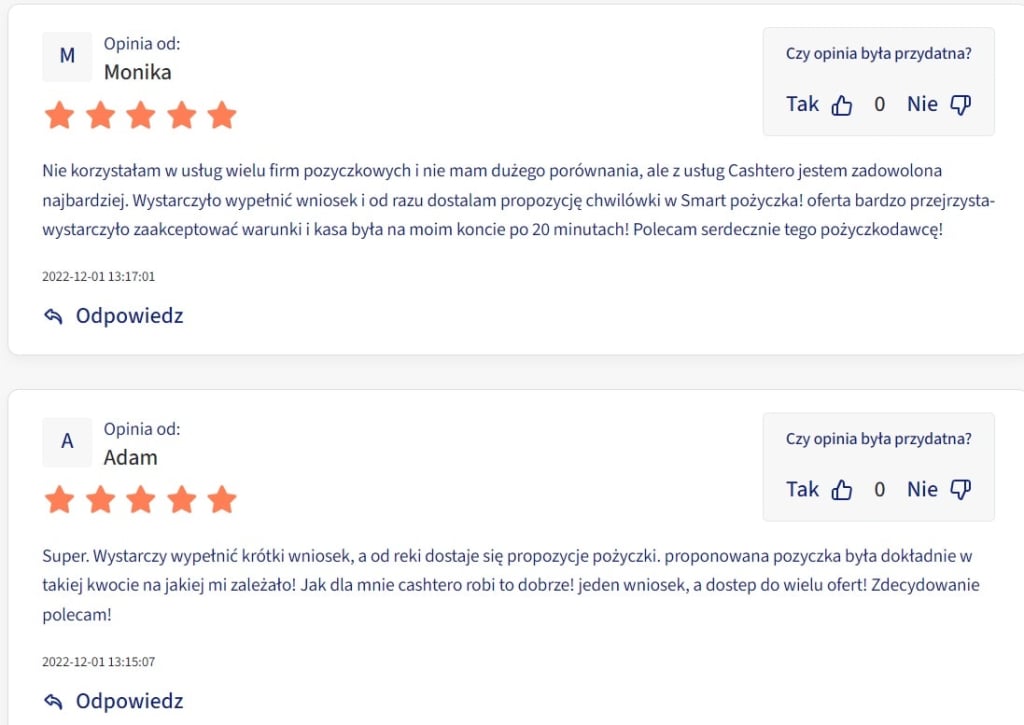Vote Nie on Adam's opinion

pos(922,490)
